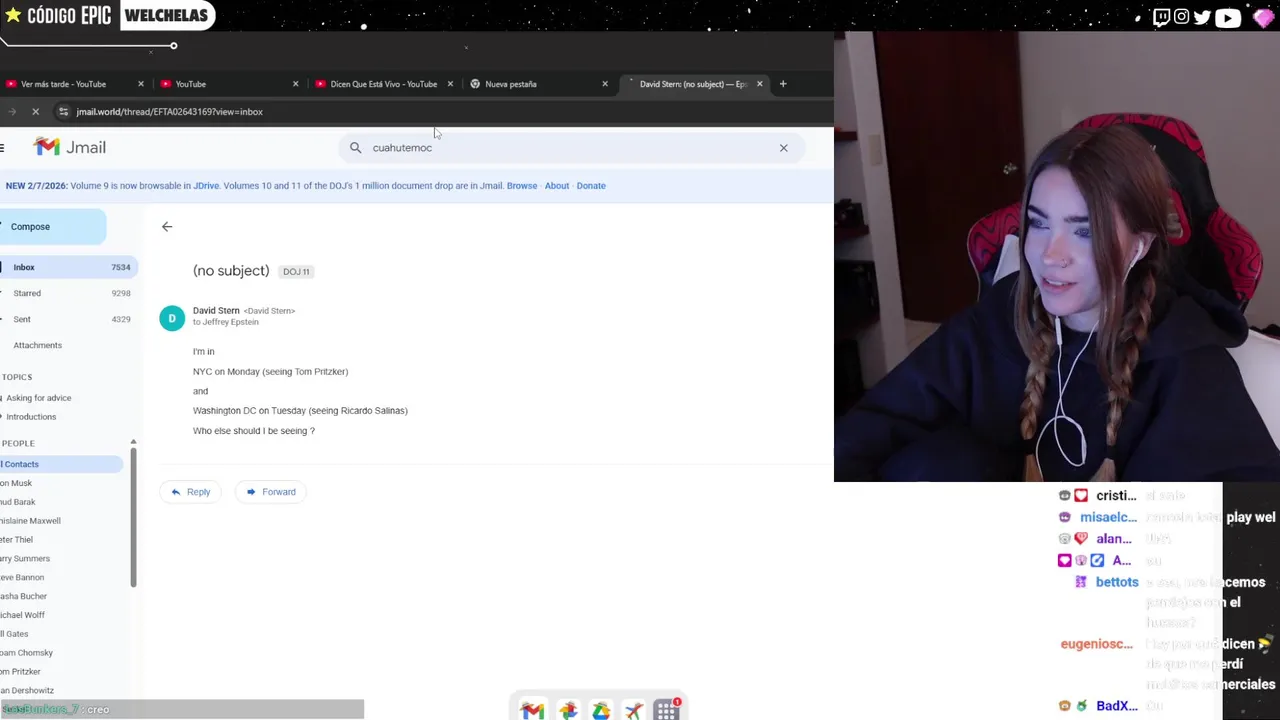Select Alan Dershowitz in People list

(x=27, y=691)
